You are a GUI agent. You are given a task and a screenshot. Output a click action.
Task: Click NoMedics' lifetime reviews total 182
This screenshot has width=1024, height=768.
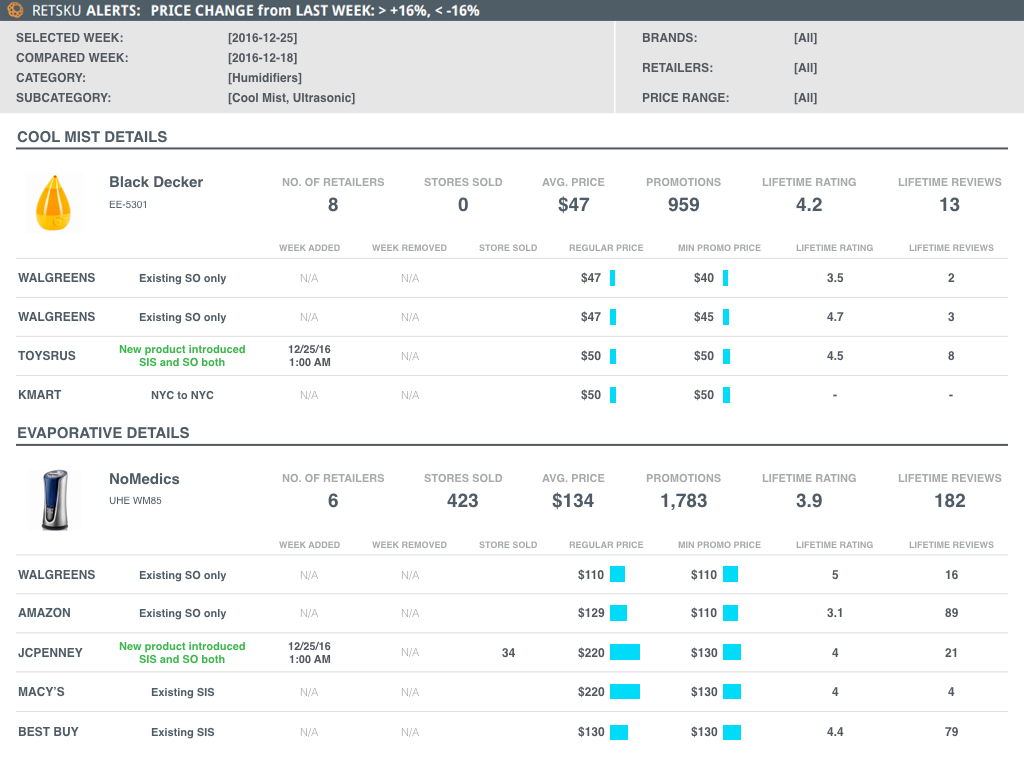[x=950, y=500]
